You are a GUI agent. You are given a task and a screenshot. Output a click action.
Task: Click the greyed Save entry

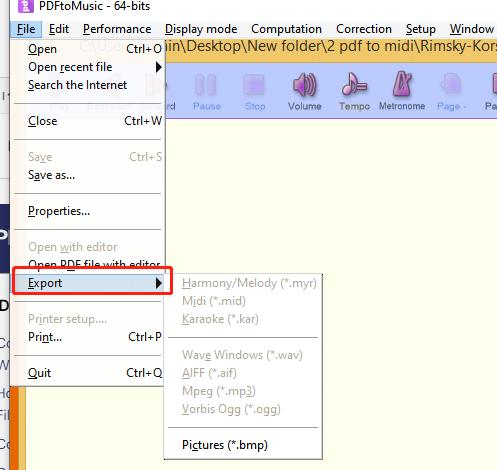click(88, 157)
